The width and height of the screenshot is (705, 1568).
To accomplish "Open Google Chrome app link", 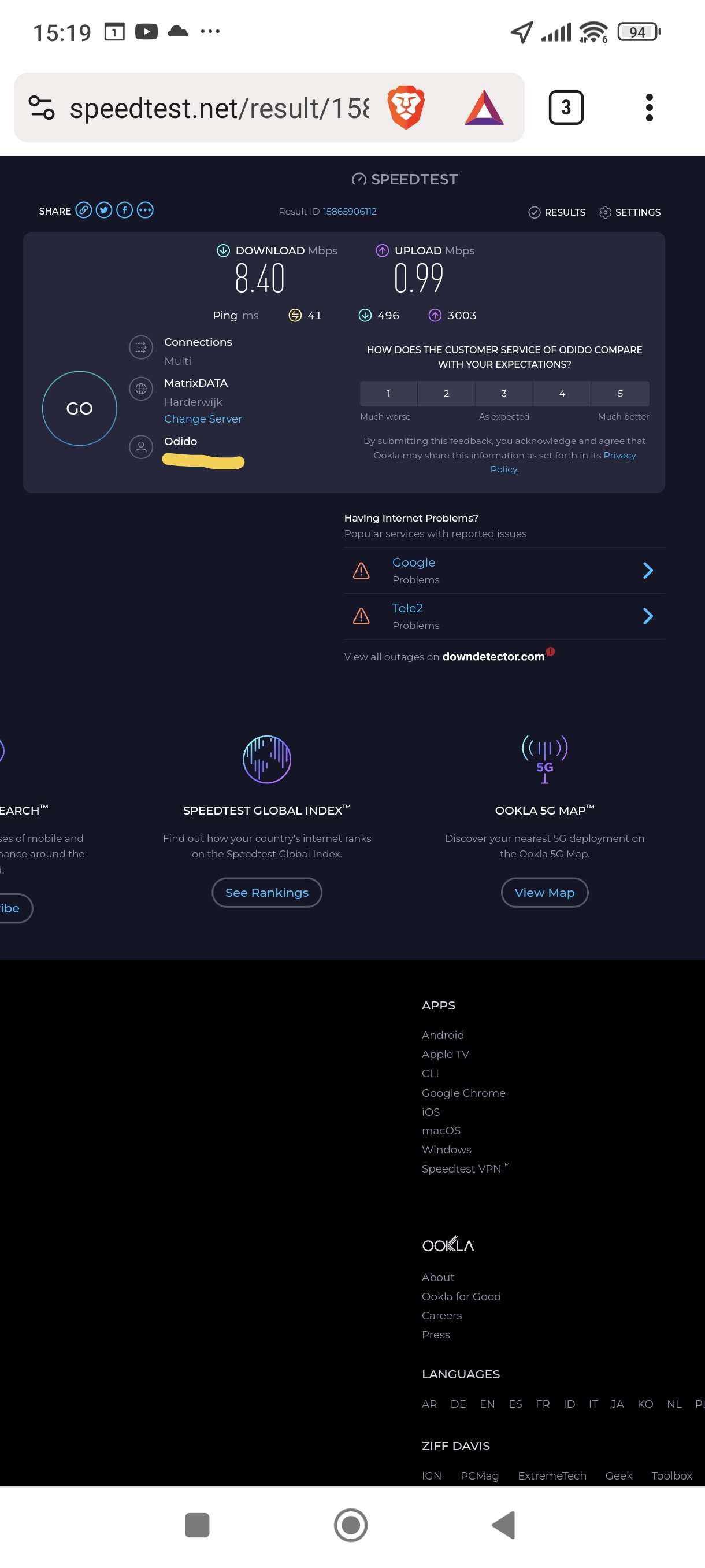I will click(463, 1093).
